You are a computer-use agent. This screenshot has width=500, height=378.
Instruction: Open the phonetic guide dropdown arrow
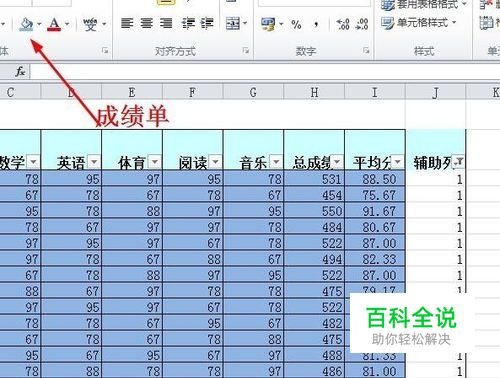[104, 24]
